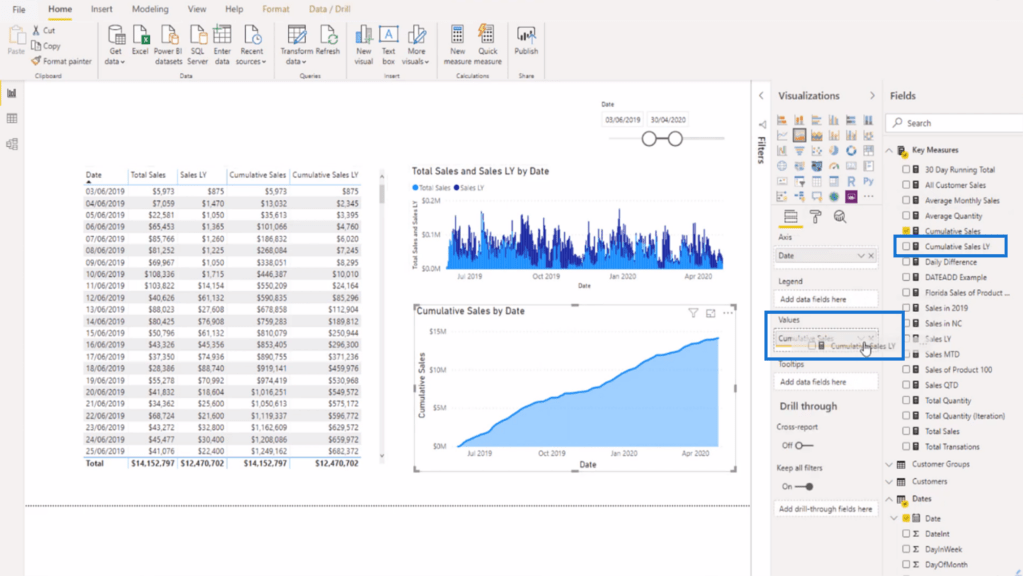The image size is (1024, 576).
Task: Check the Daily Difference field
Action: (906, 262)
